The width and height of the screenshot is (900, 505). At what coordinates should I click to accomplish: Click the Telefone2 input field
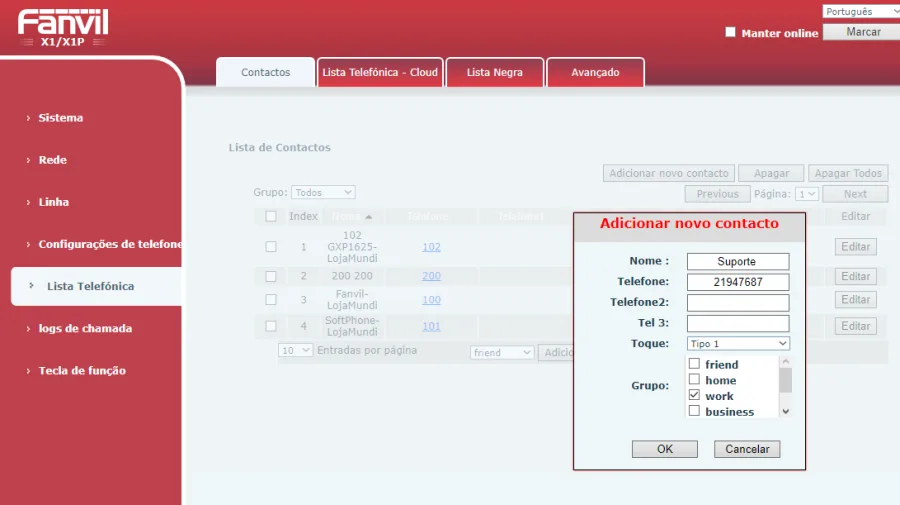click(738, 302)
